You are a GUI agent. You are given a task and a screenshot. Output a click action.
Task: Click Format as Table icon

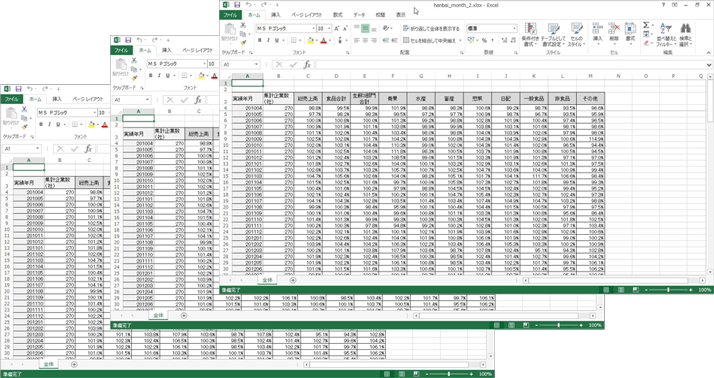click(x=553, y=34)
